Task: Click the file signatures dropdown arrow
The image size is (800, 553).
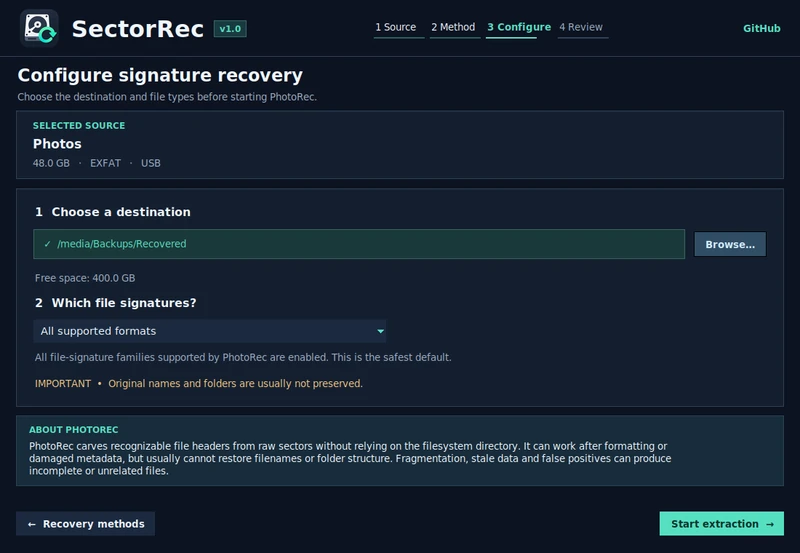Action: [380, 331]
